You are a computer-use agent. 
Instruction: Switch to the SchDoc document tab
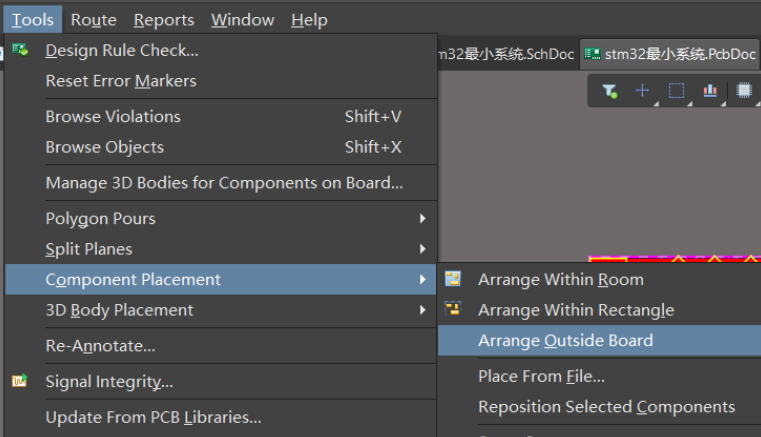(507, 54)
